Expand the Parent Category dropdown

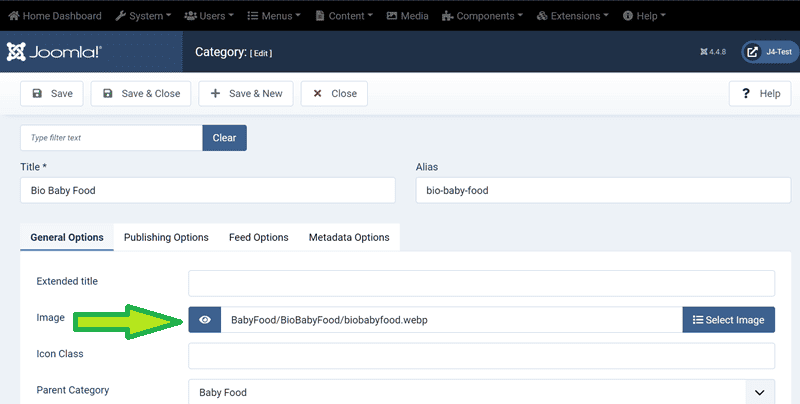(759, 392)
